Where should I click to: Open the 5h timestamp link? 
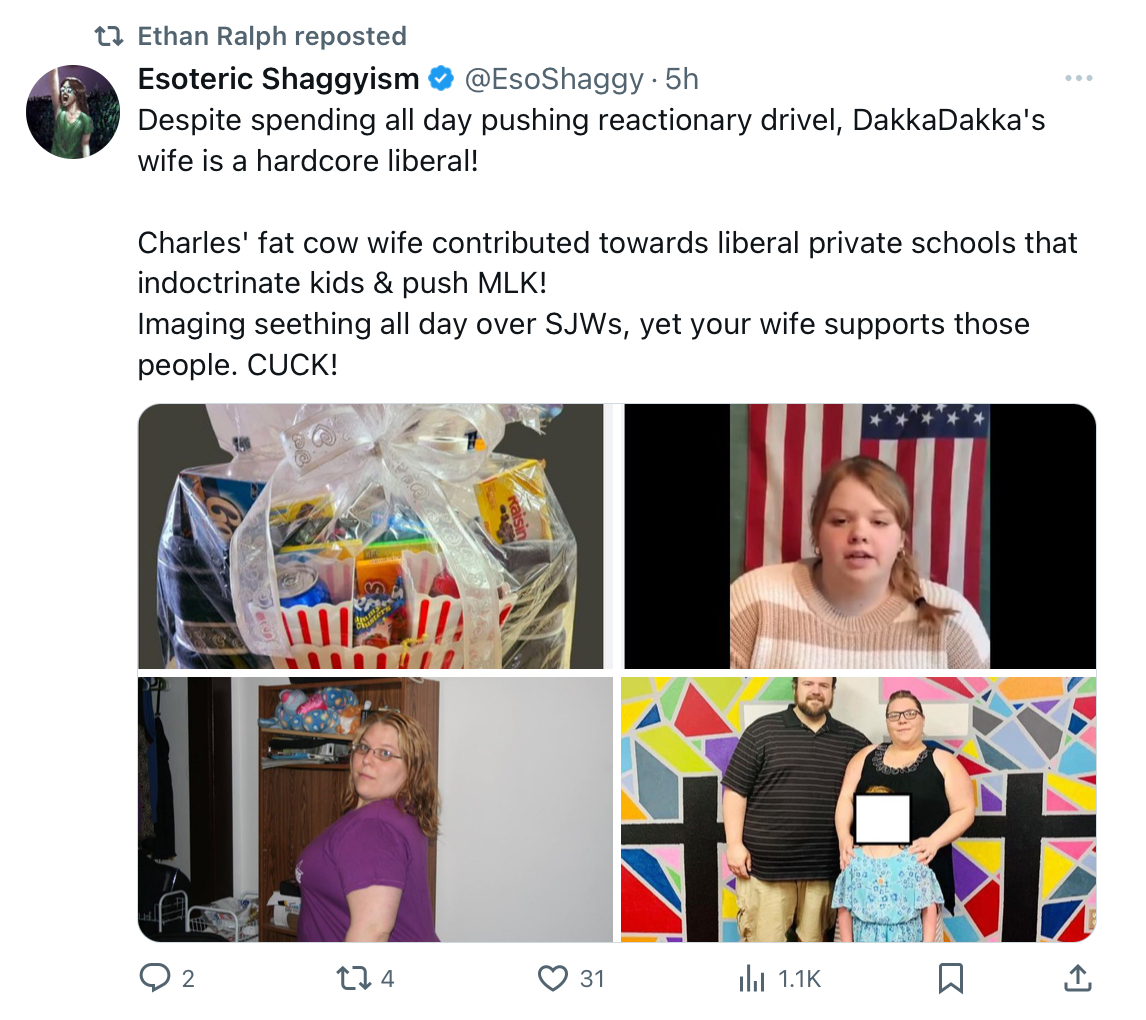(x=682, y=79)
